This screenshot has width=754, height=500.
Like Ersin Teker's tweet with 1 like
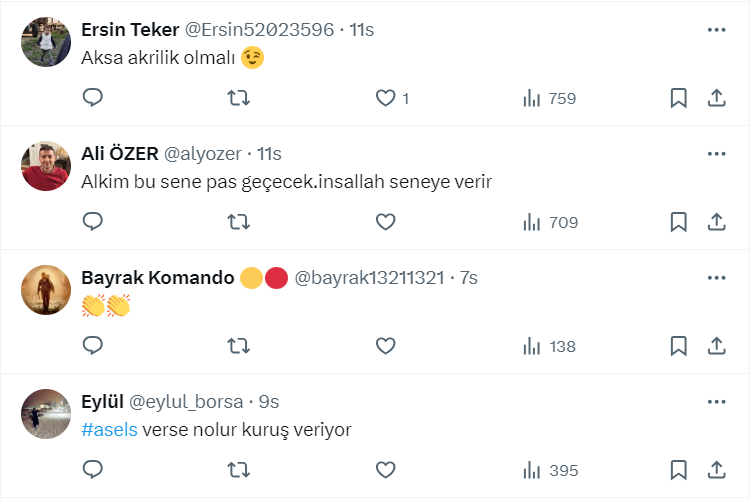385,98
